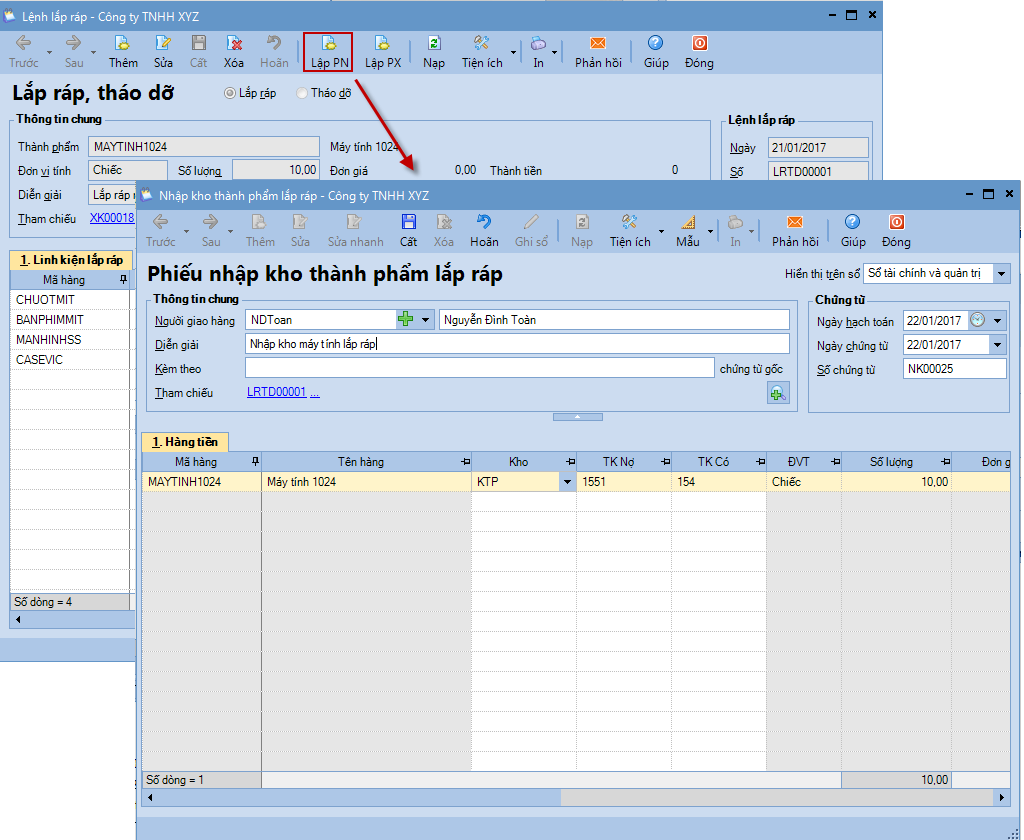Image resolution: width=1024 pixels, height=840 pixels.
Task: Open Phản hồi feedback in front window
Action: coord(795,223)
